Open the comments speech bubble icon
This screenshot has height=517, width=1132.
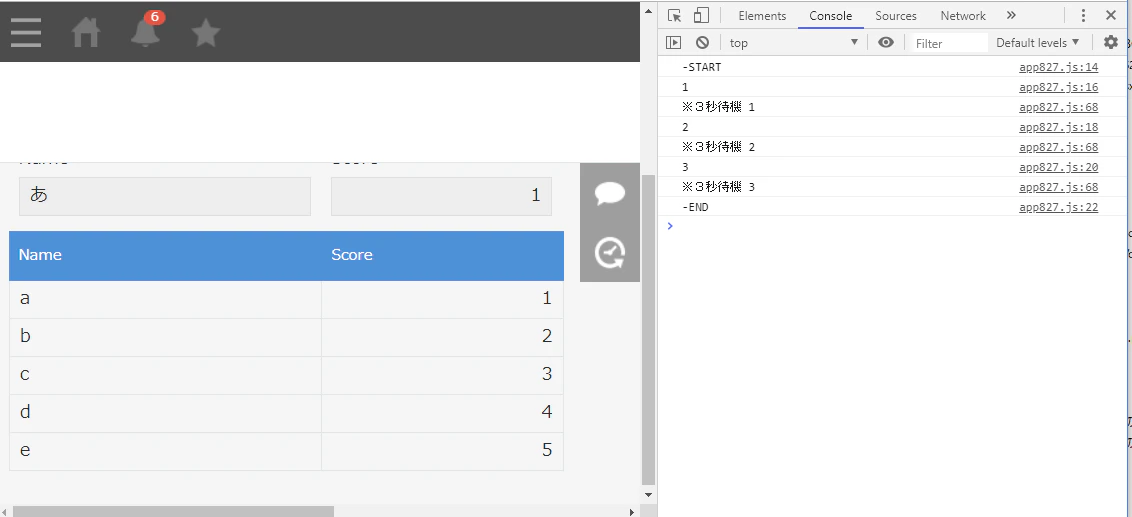610,194
